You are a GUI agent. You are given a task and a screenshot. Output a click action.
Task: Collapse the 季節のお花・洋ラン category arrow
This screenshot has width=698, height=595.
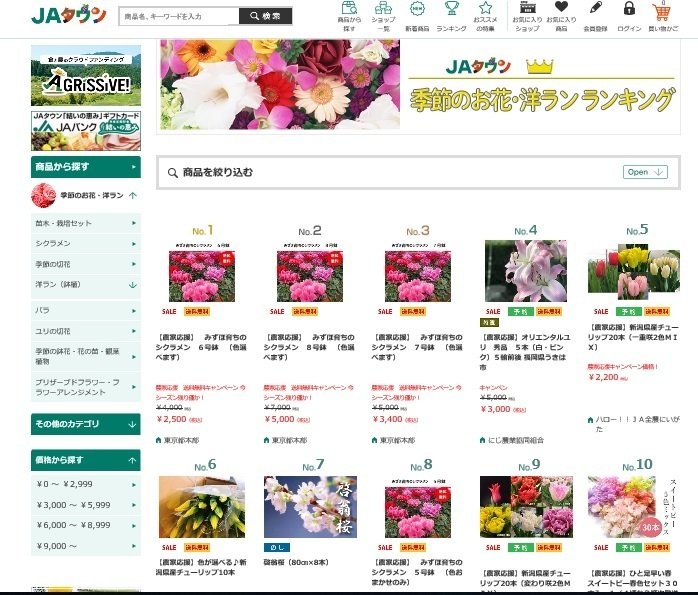pyautogui.click(x=133, y=195)
